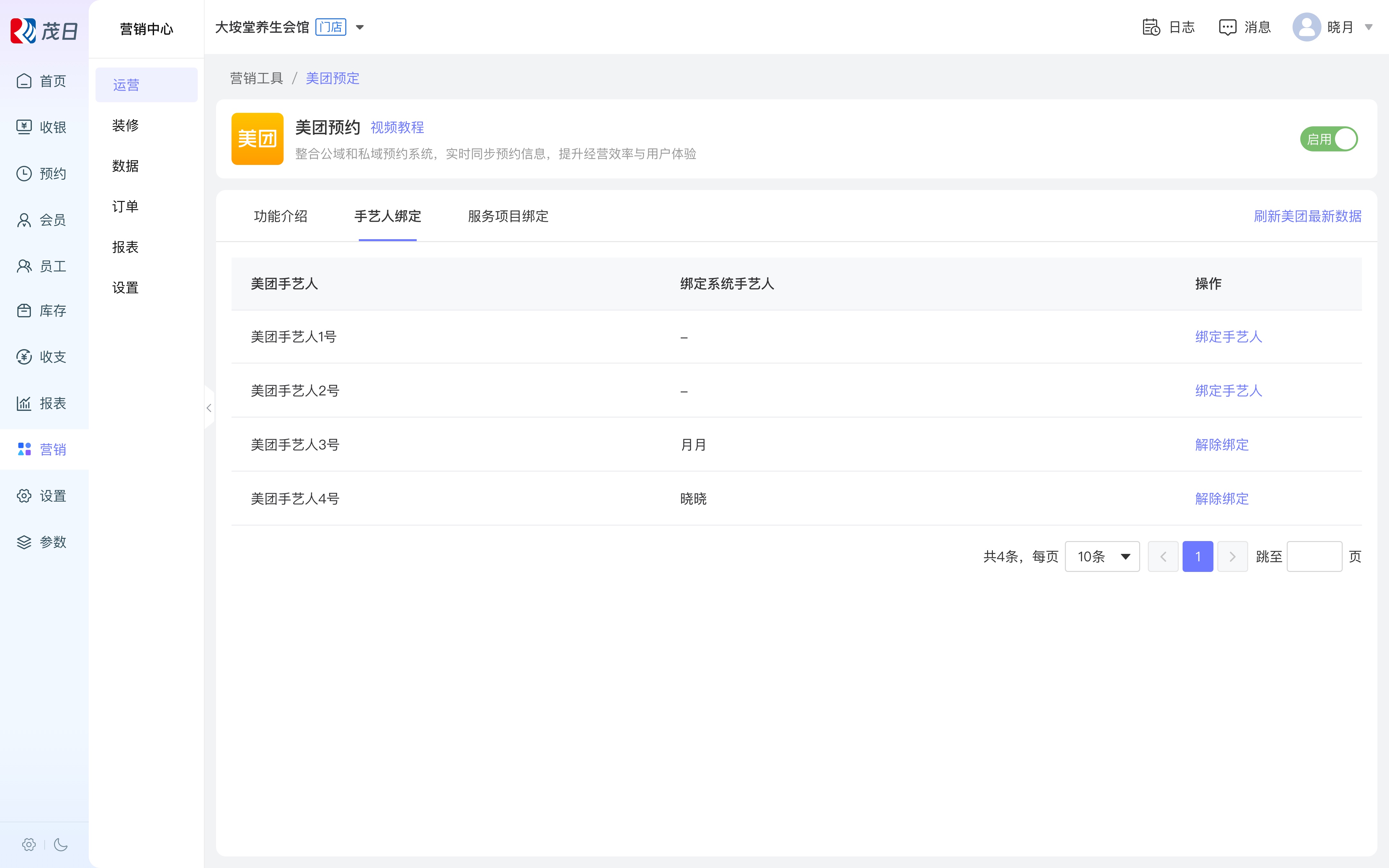Click the 日志 log calendar icon
Screen dimensions: 1389x868
[1151, 27]
